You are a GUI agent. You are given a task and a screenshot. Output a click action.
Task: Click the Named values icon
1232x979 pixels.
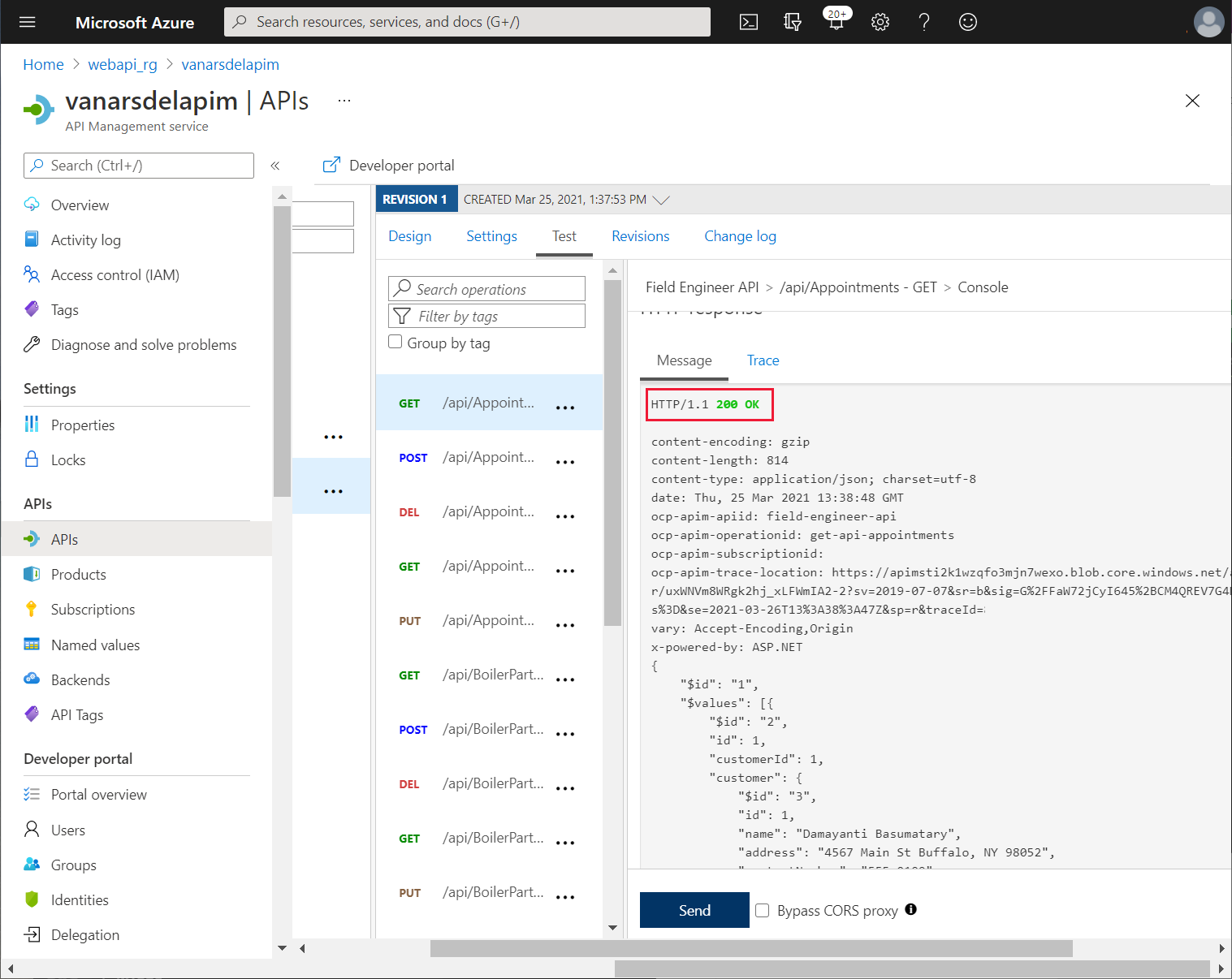32,645
